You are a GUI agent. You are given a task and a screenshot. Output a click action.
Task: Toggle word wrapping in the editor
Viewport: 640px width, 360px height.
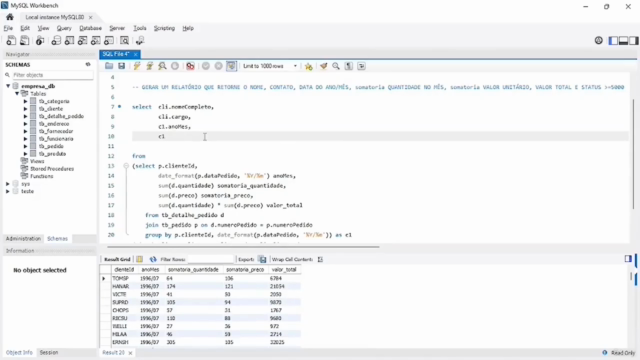tap(361, 66)
